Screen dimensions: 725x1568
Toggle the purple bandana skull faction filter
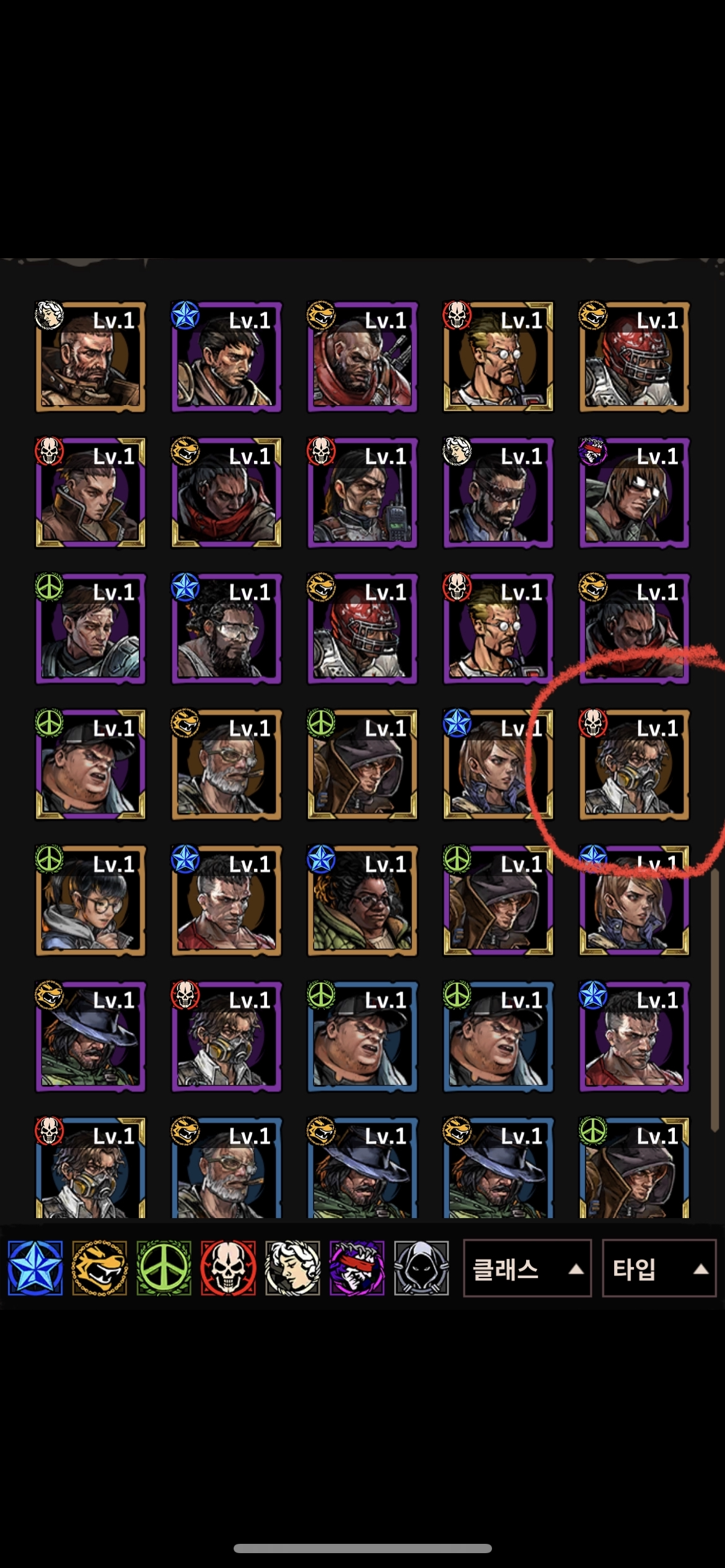point(358,1268)
